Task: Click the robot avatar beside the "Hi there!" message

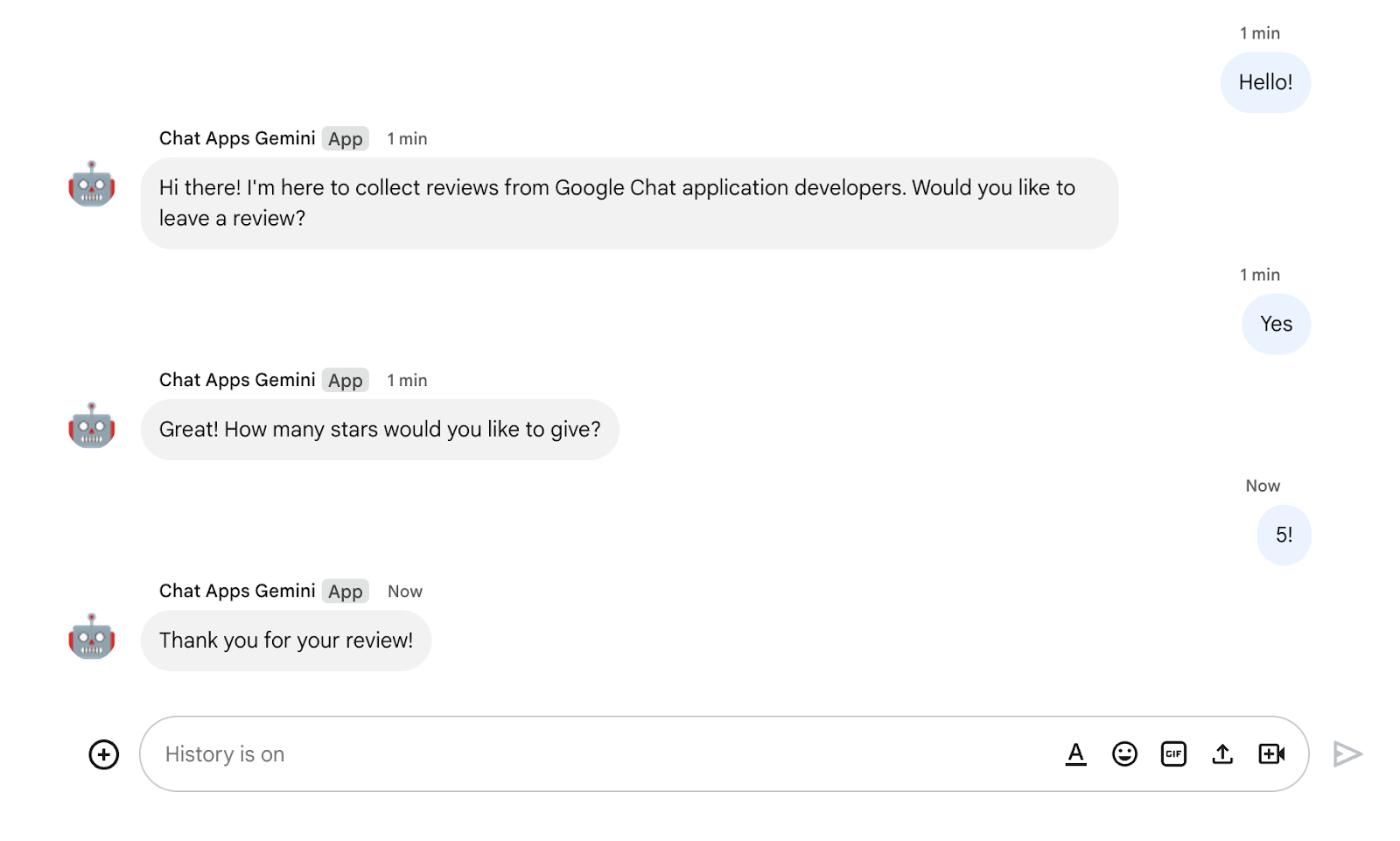Action: point(92,185)
